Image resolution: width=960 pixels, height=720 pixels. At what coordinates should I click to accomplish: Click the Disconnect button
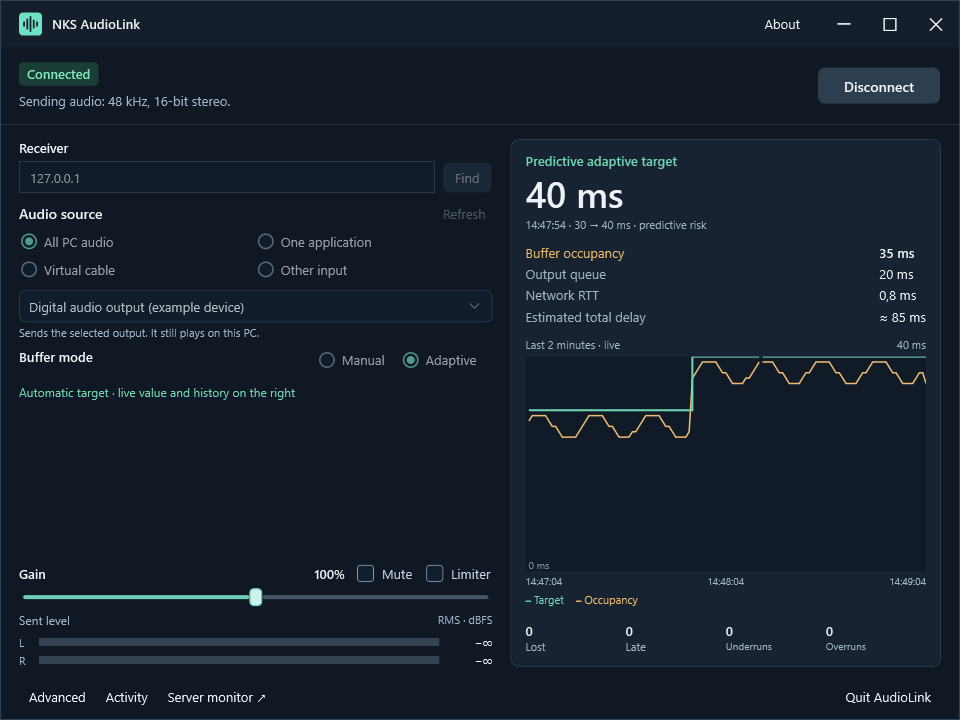[879, 86]
